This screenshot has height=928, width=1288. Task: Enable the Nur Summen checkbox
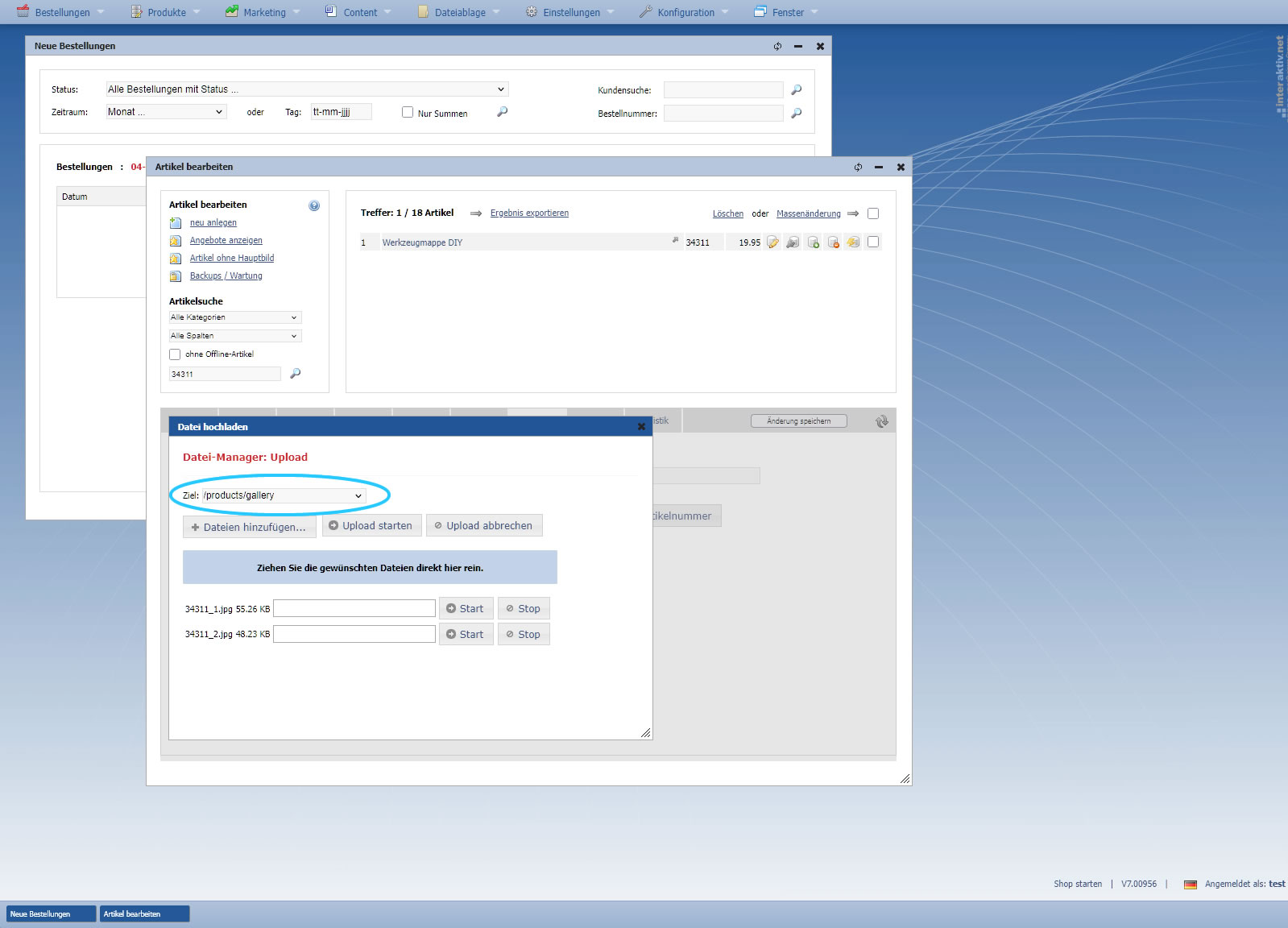pos(408,113)
